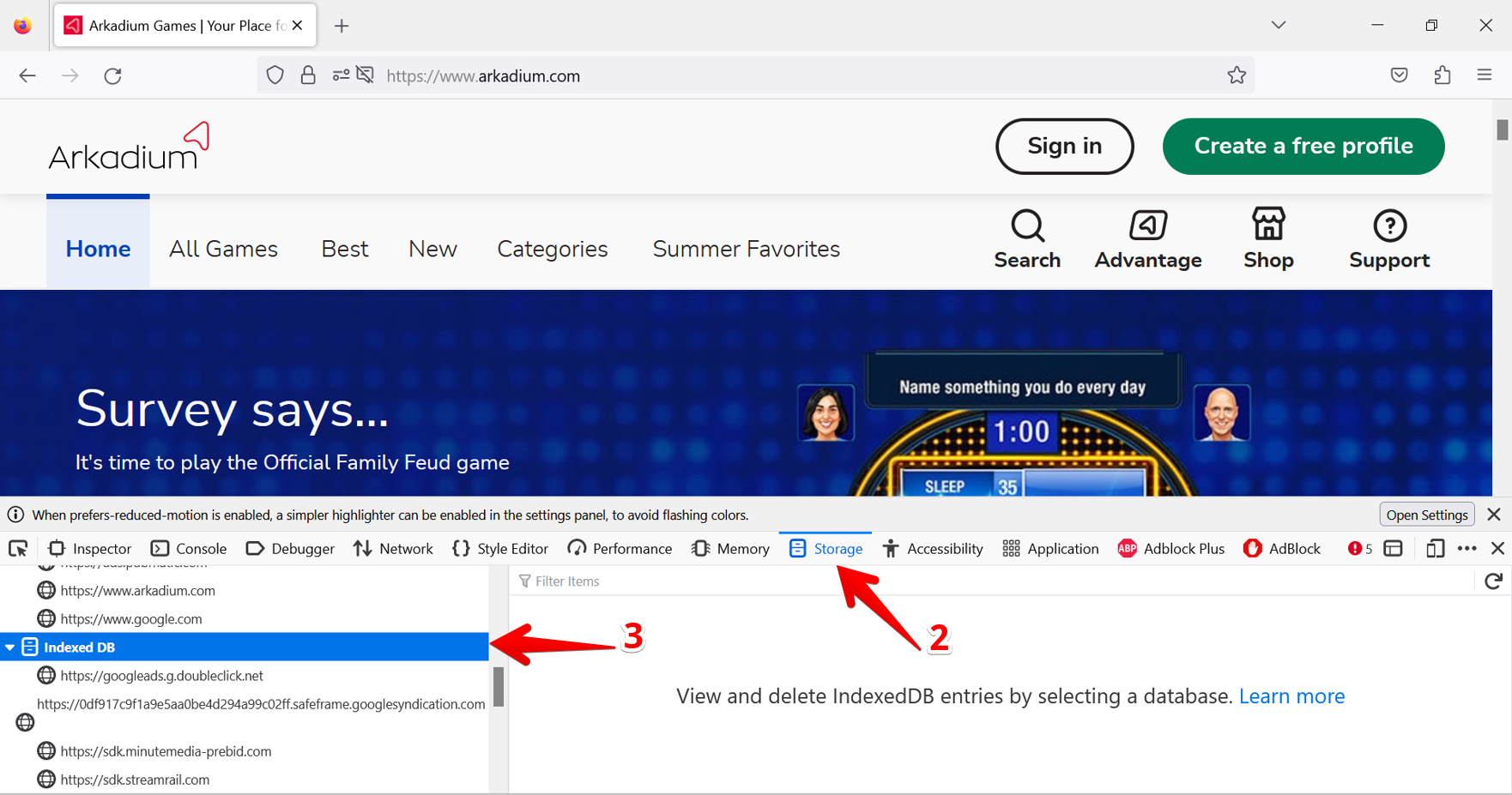This screenshot has height=795, width=1512.
Task: Open the tracking protection shield icon
Action: [x=275, y=75]
